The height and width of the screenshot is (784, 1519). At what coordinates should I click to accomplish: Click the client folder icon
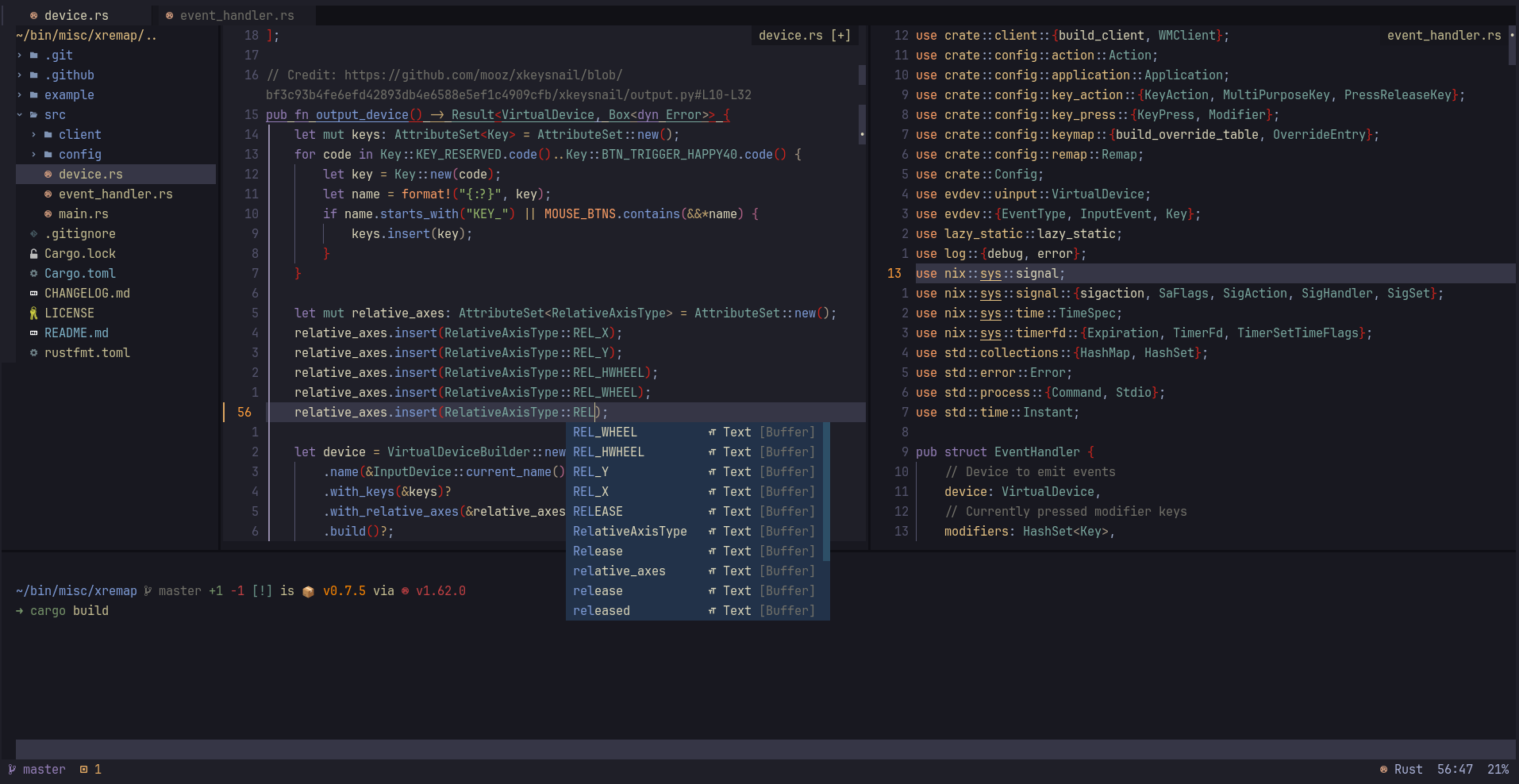pyautogui.click(x=48, y=134)
